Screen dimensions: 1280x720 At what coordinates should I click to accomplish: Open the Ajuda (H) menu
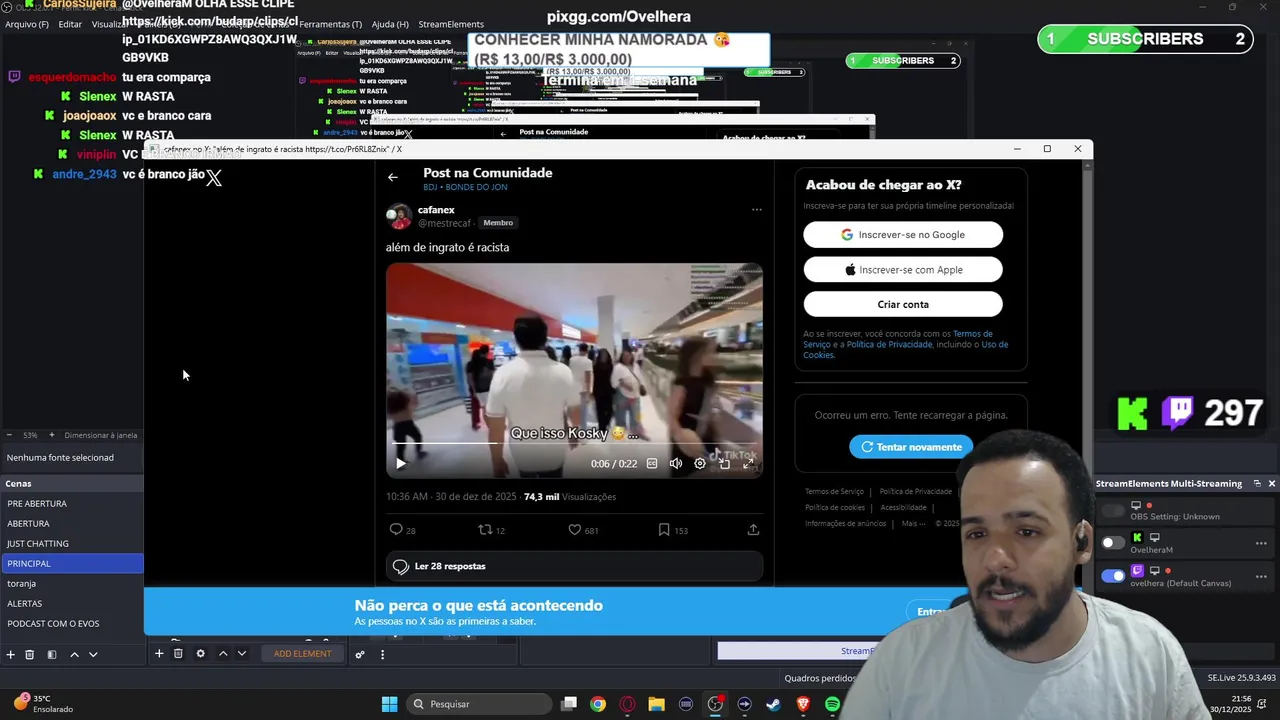390,24
